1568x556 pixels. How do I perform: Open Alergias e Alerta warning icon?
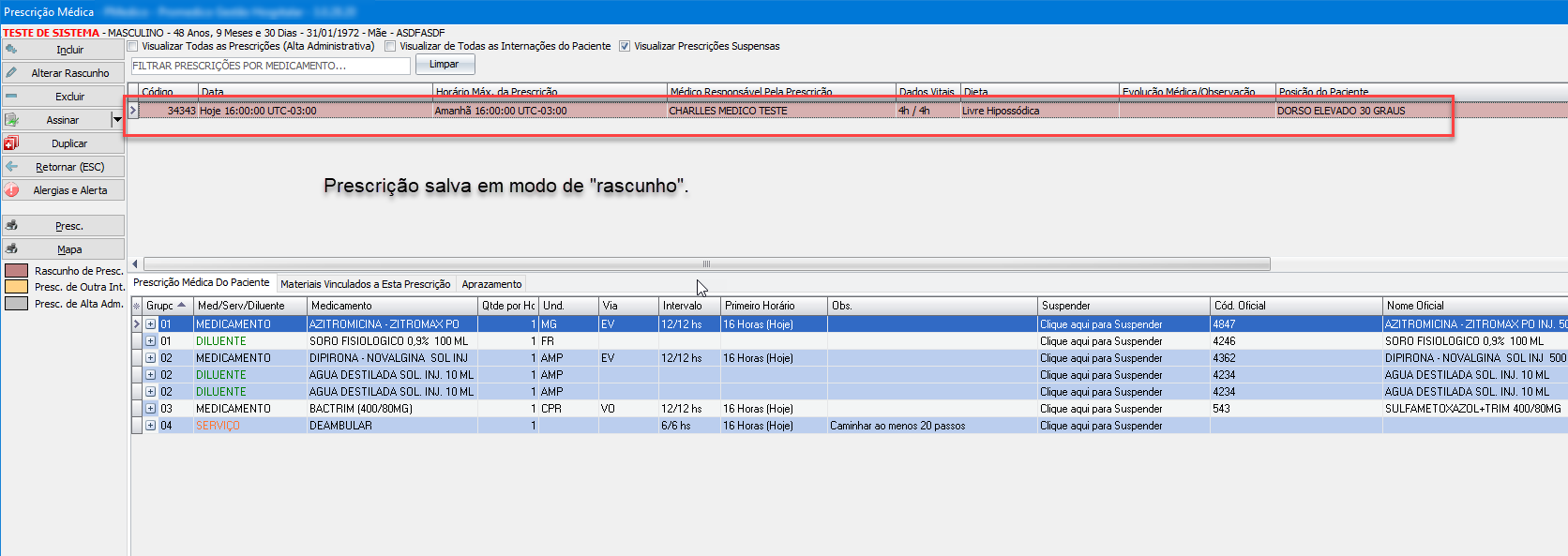coord(11,189)
